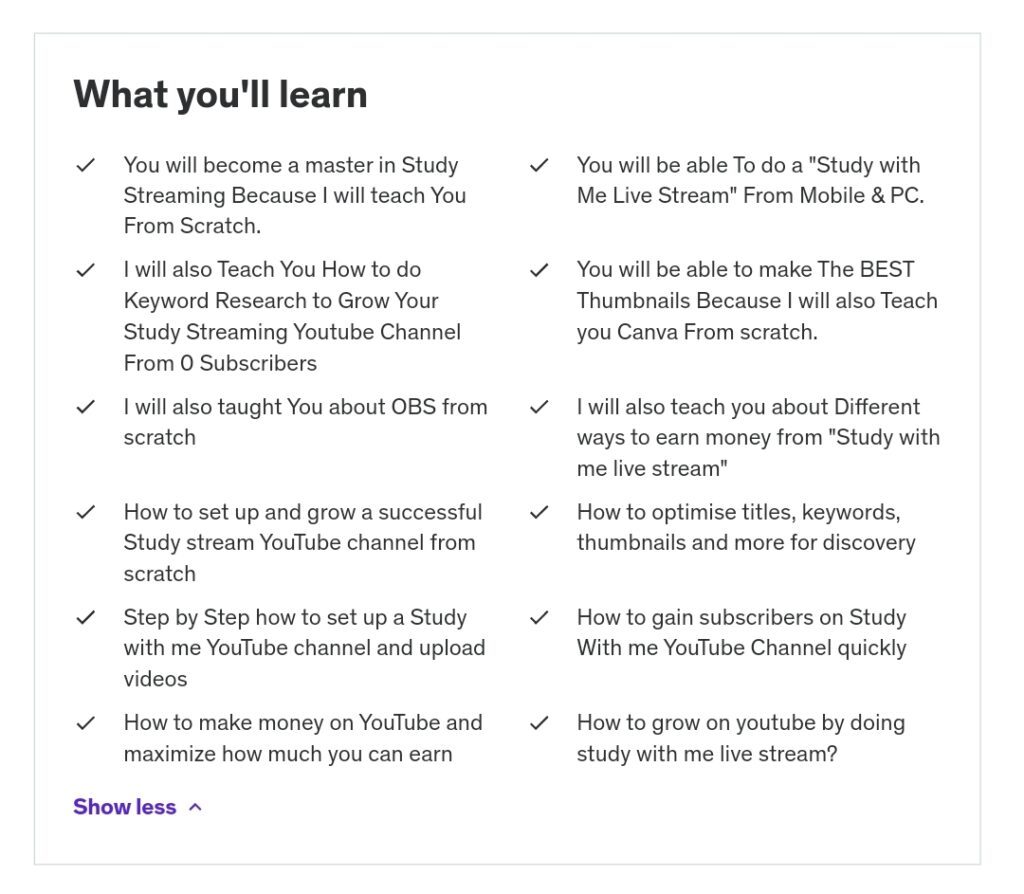Click checkmark beside Keyword Research item
1024x894 pixels.
(x=86, y=270)
